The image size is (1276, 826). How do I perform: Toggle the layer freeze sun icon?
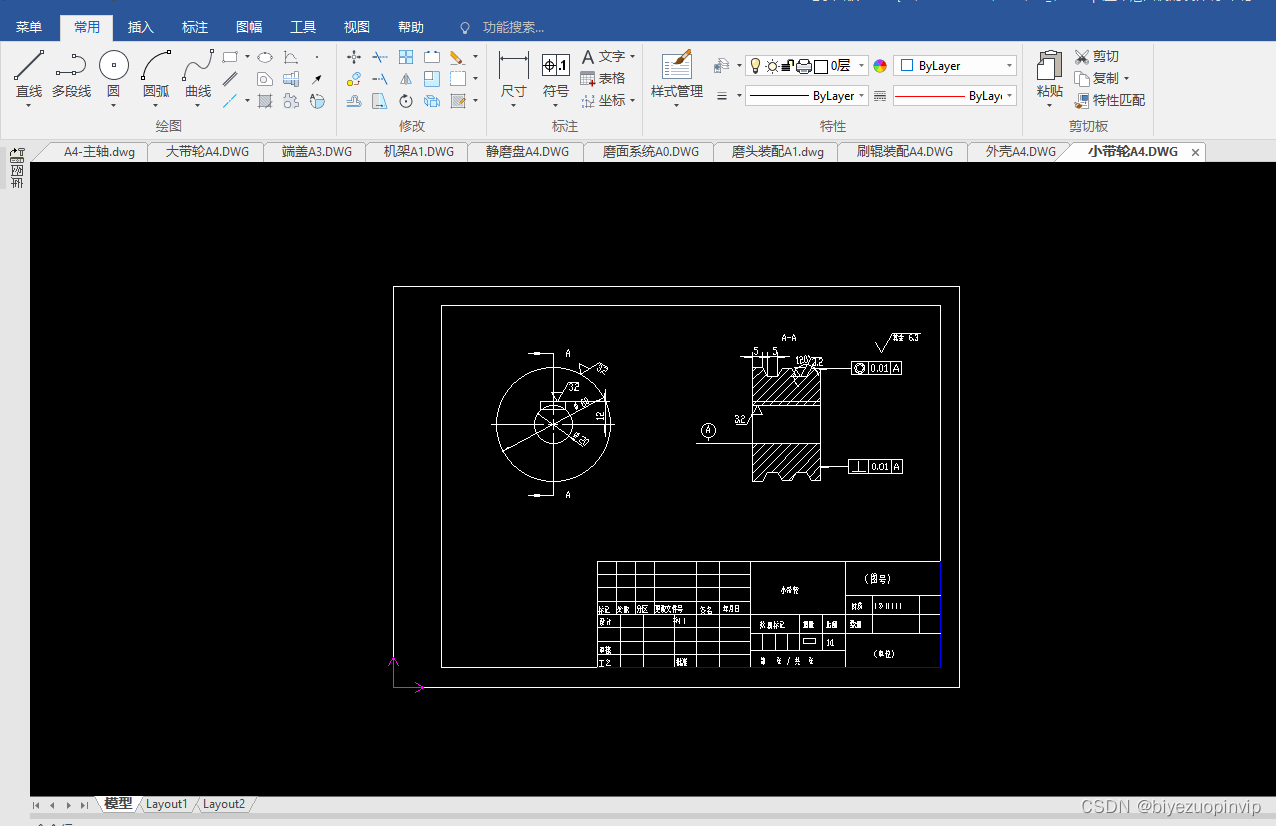(771, 66)
